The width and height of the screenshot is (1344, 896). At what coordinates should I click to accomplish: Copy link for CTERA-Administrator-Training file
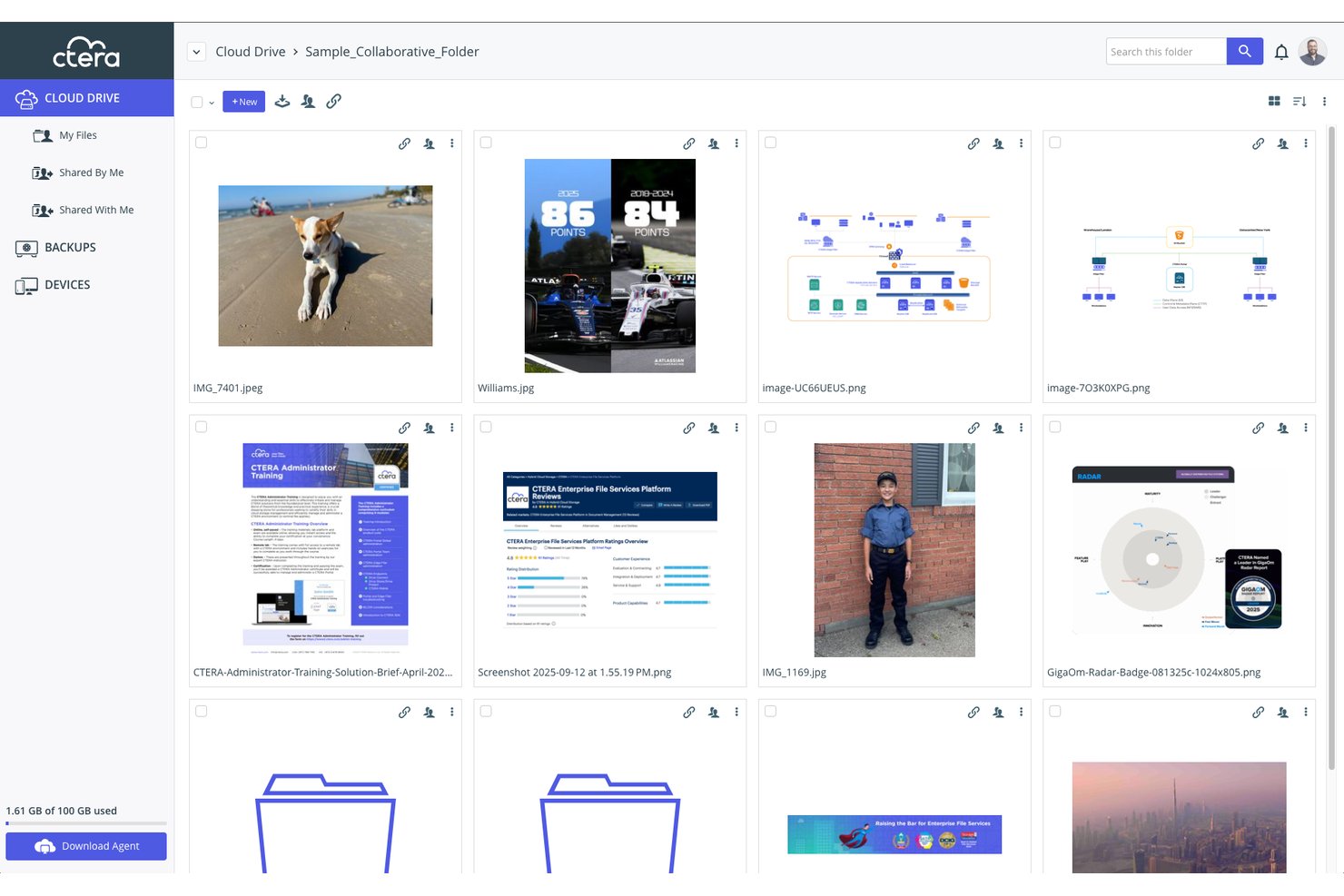click(x=404, y=428)
